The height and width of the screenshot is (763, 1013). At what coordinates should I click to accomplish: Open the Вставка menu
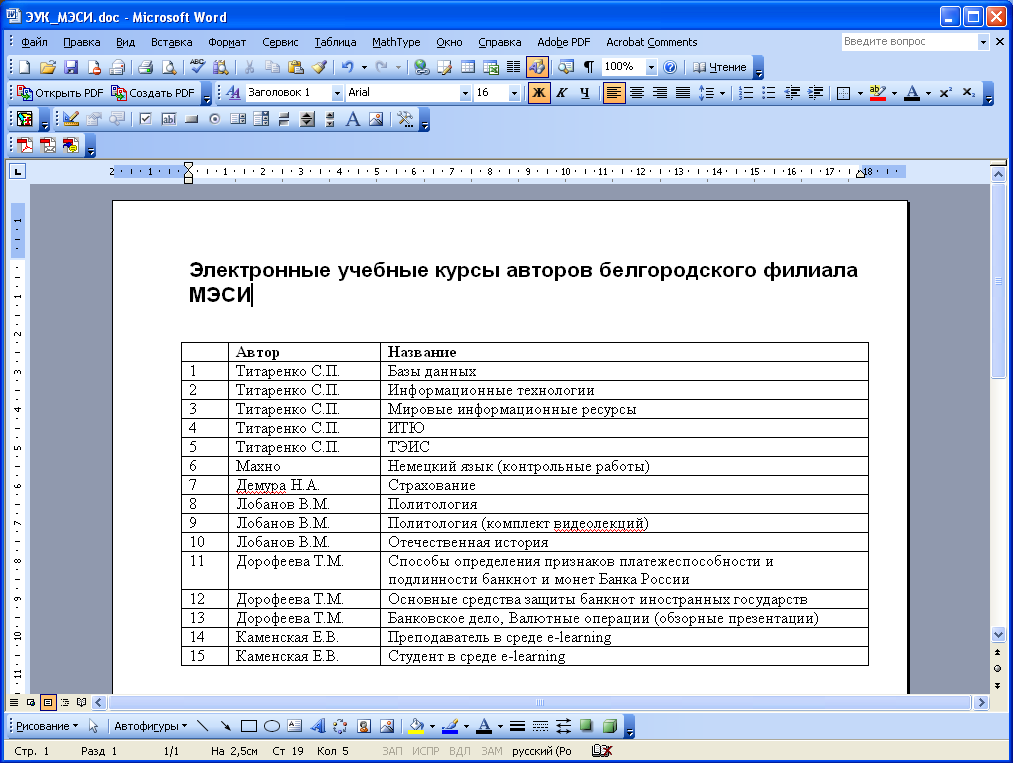coord(171,42)
